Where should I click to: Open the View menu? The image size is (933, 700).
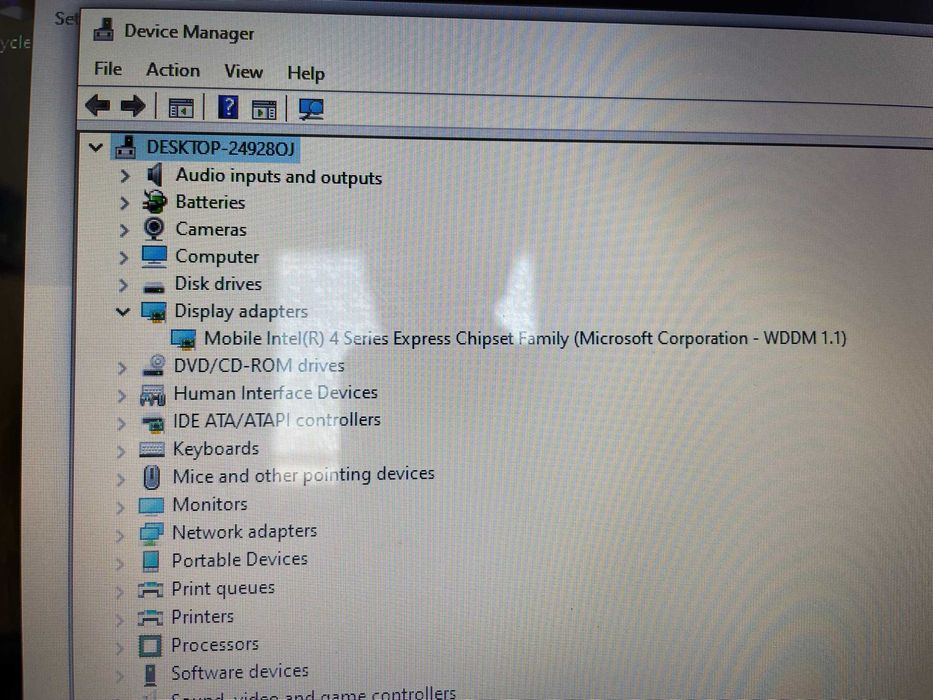coord(243,71)
